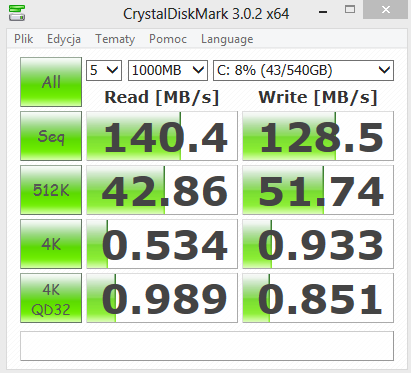
Task: Open the Tematy menu
Action: click(x=115, y=39)
